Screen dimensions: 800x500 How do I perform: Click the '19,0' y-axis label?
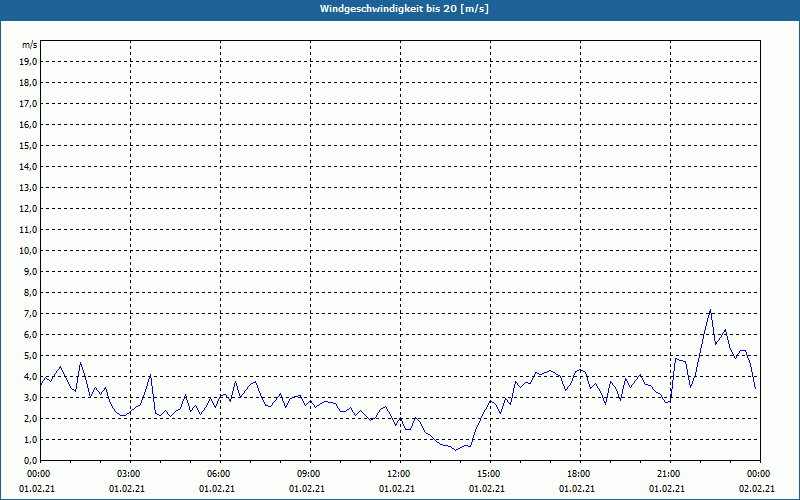29,62
